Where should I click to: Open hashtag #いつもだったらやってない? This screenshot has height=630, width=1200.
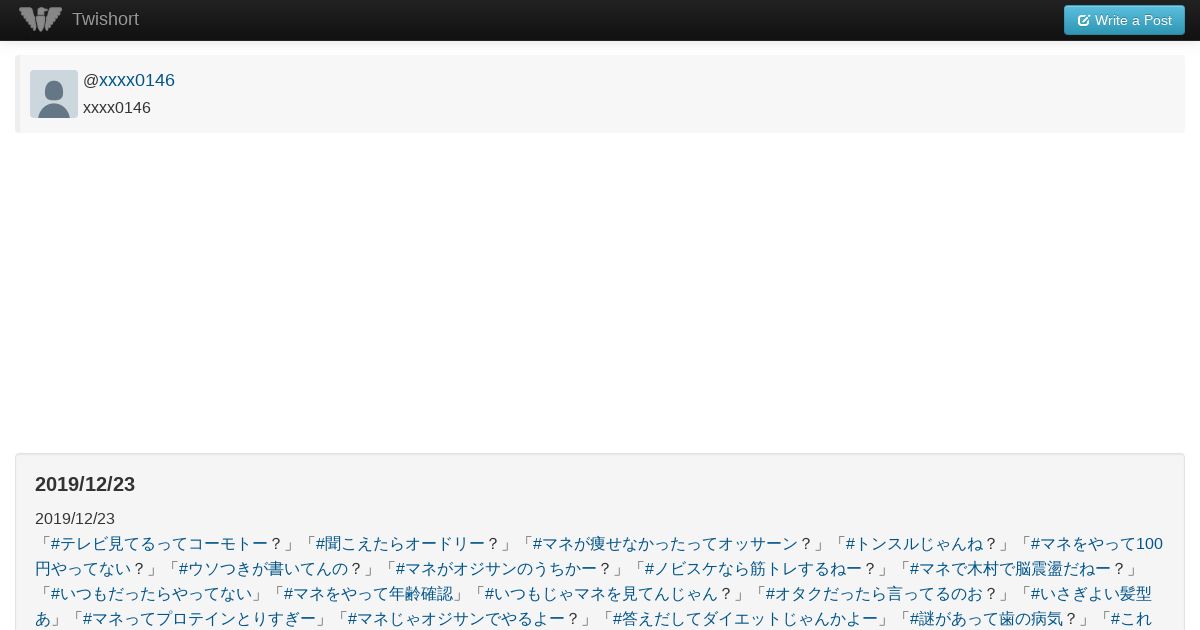coord(152,594)
